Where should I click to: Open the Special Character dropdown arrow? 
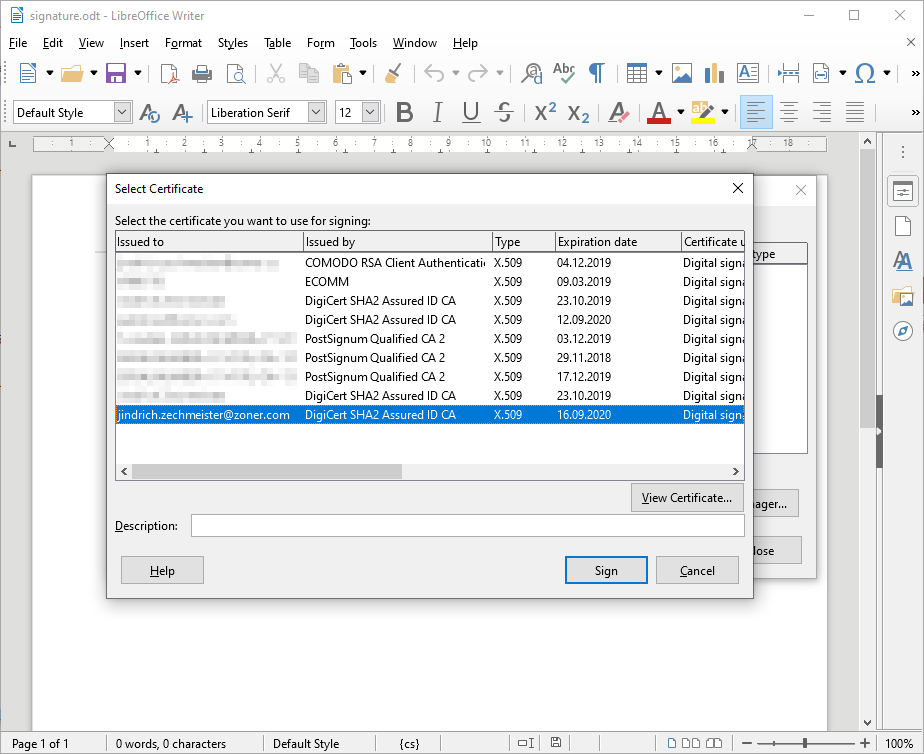887,74
